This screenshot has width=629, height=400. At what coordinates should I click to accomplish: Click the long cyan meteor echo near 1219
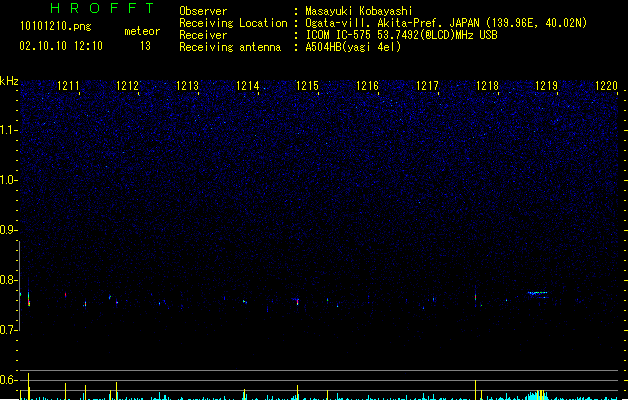point(538,293)
